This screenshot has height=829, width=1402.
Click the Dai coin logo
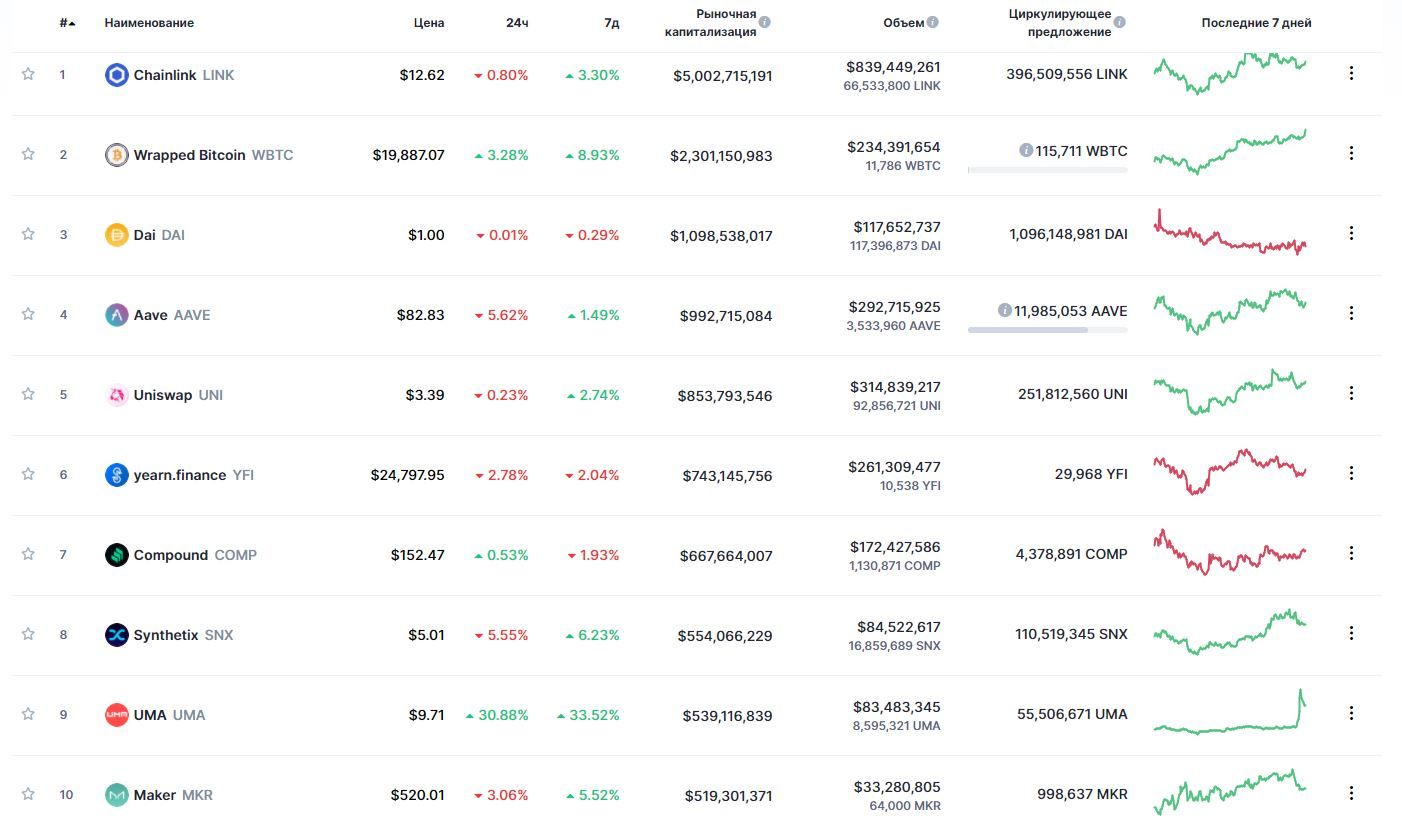coord(117,235)
